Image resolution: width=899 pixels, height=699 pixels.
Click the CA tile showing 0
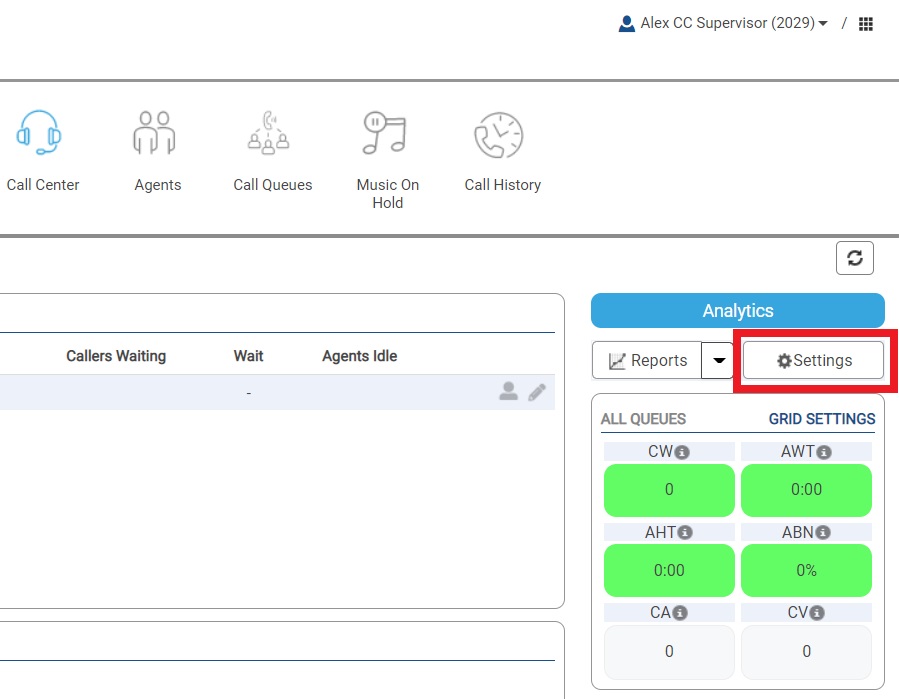pyautogui.click(x=669, y=652)
